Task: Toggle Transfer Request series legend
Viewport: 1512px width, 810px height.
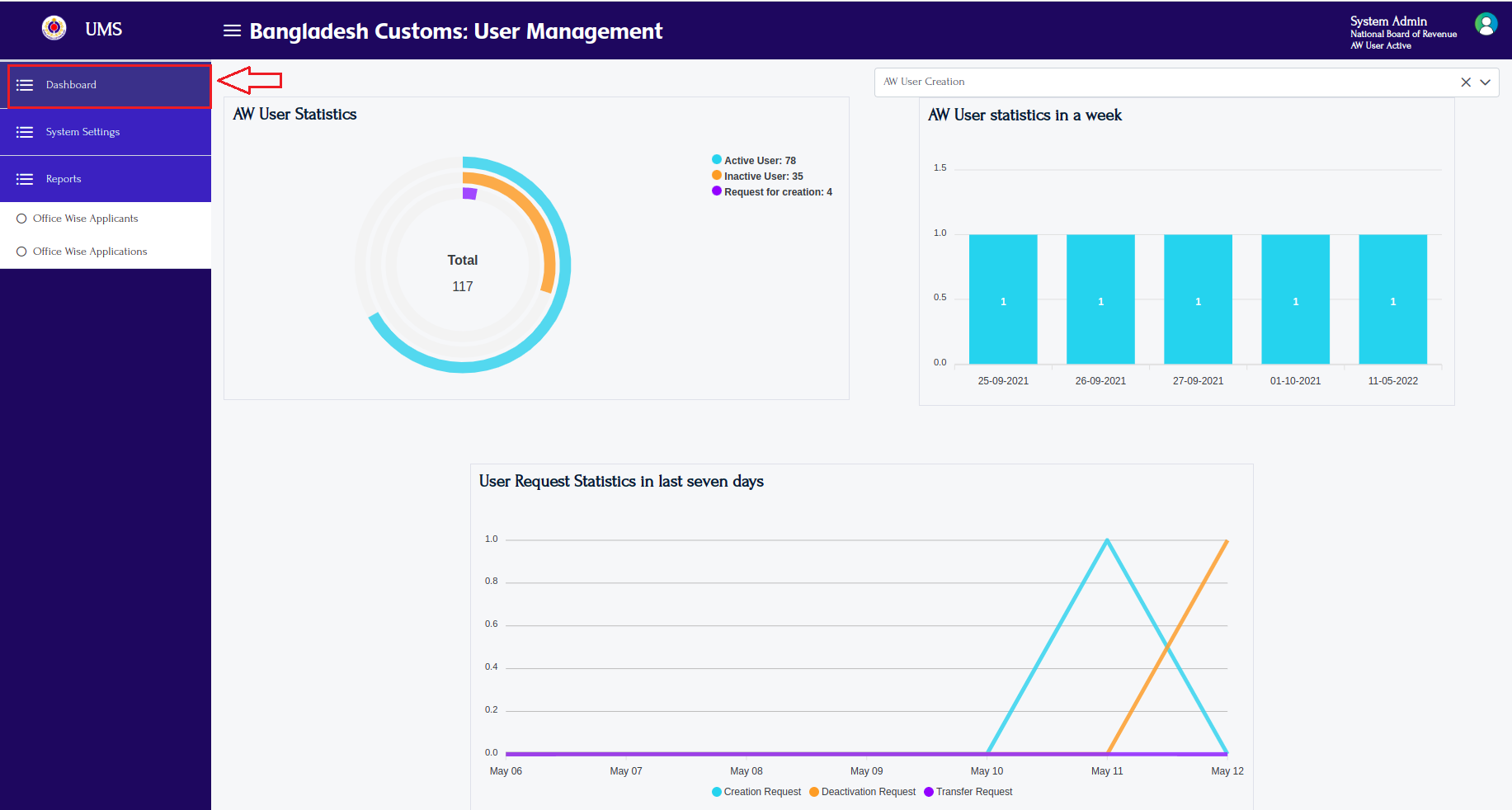Action: 968,792
